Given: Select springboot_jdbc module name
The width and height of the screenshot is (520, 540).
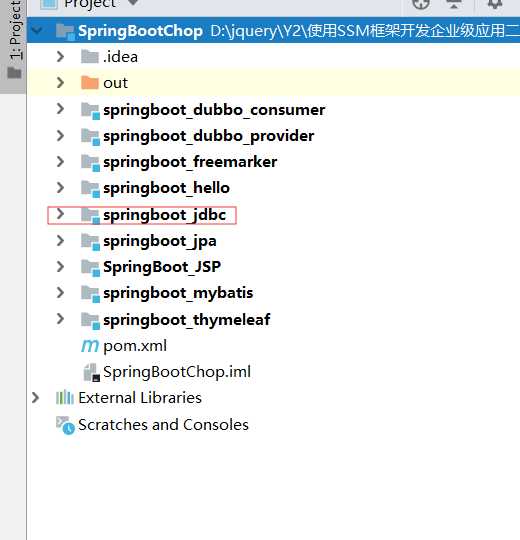Looking at the screenshot, I should coord(164,215).
